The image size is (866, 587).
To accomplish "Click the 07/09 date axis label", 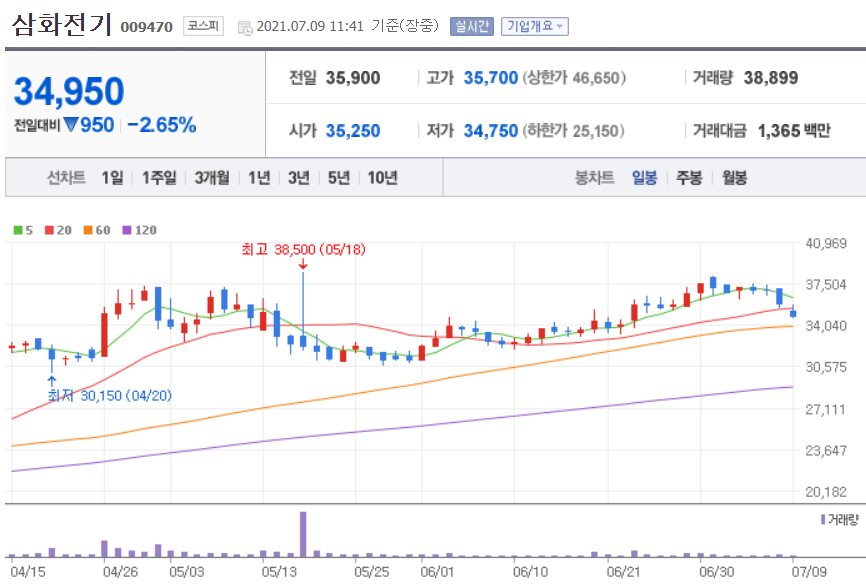I will tap(809, 572).
